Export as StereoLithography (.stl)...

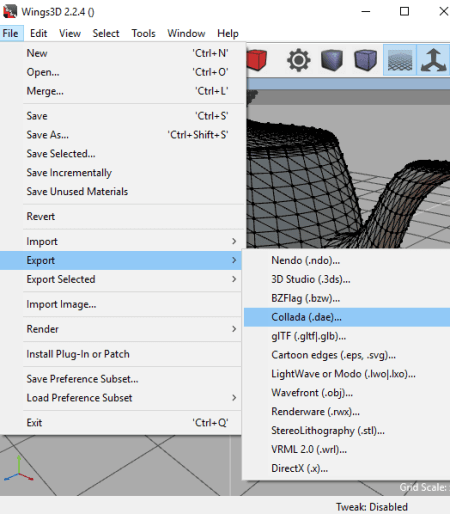pos(347,431)
